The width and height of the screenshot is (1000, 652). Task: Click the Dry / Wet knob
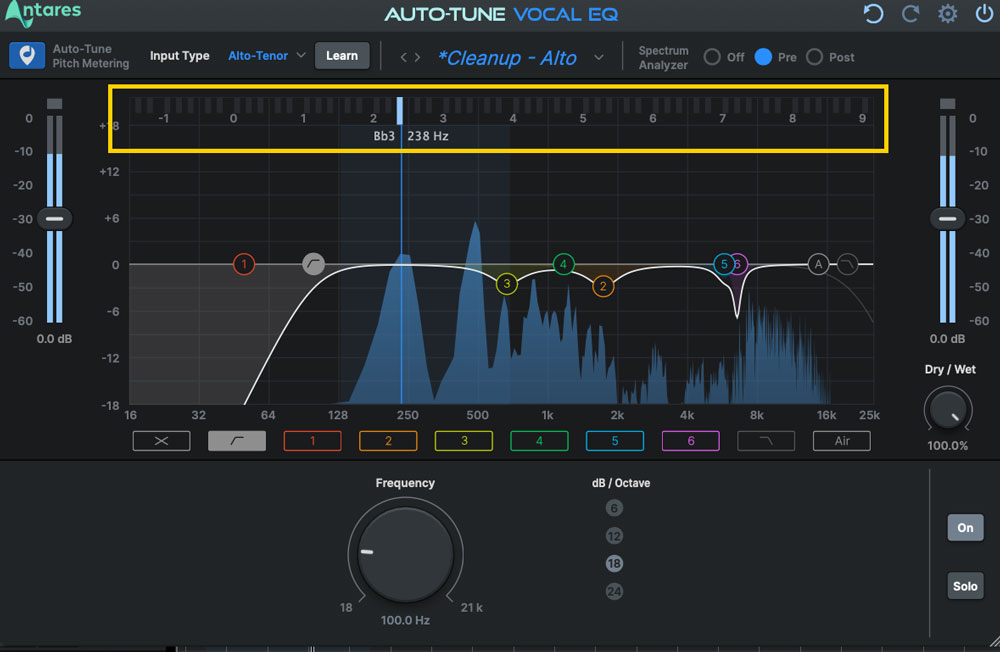pos(947,410)
